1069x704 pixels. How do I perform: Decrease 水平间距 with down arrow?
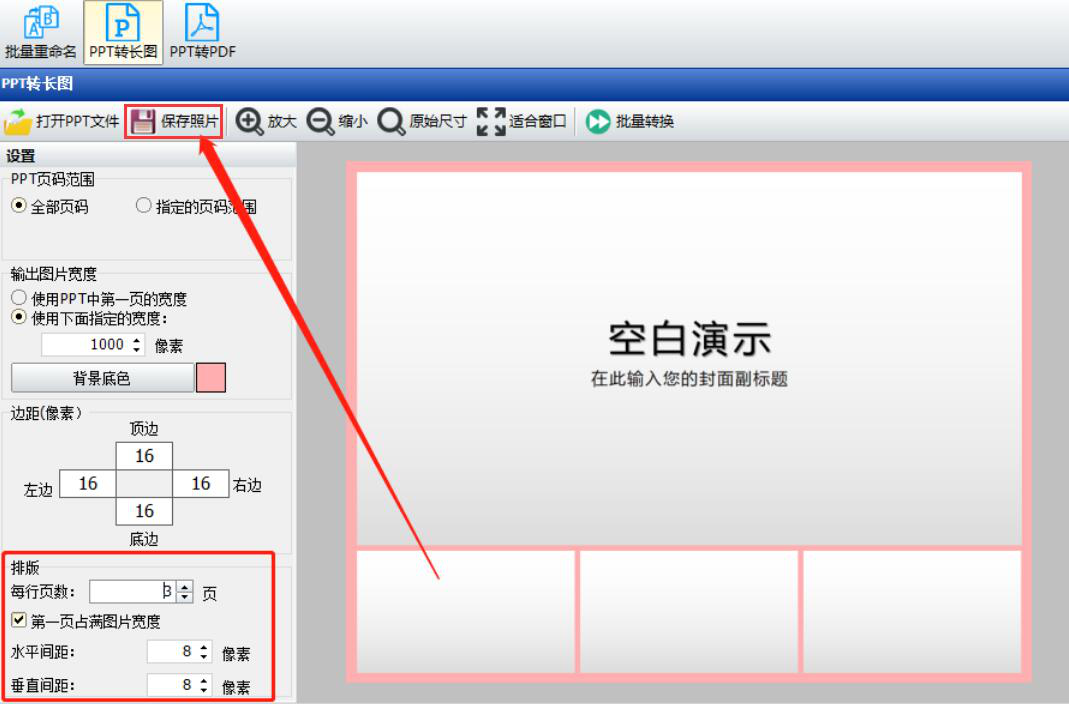pyautogui.click(x=204, y=657)
